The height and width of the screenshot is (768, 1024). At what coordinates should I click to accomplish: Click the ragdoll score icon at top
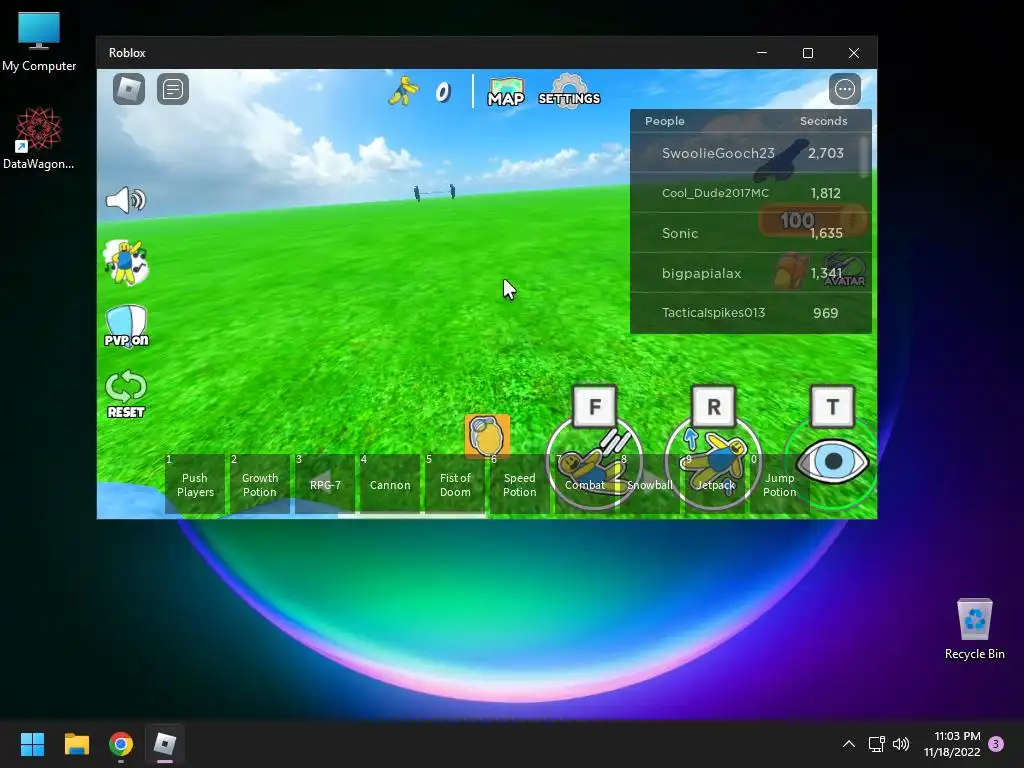[404, 91]
